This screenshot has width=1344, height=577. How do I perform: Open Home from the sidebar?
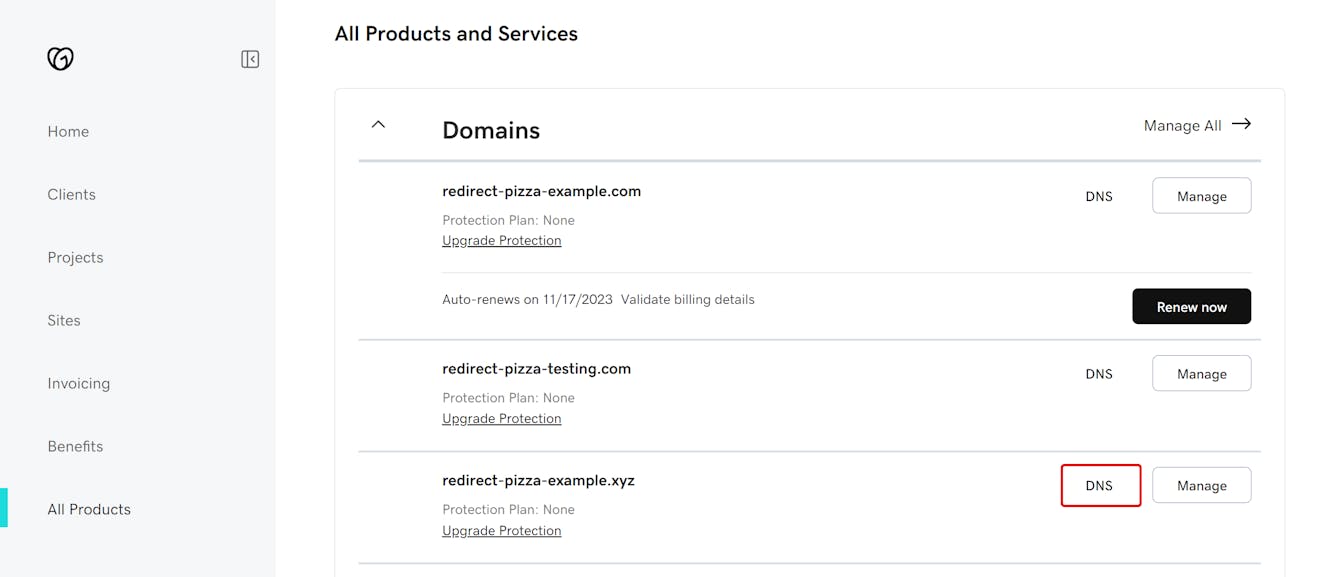pos(67,131)
